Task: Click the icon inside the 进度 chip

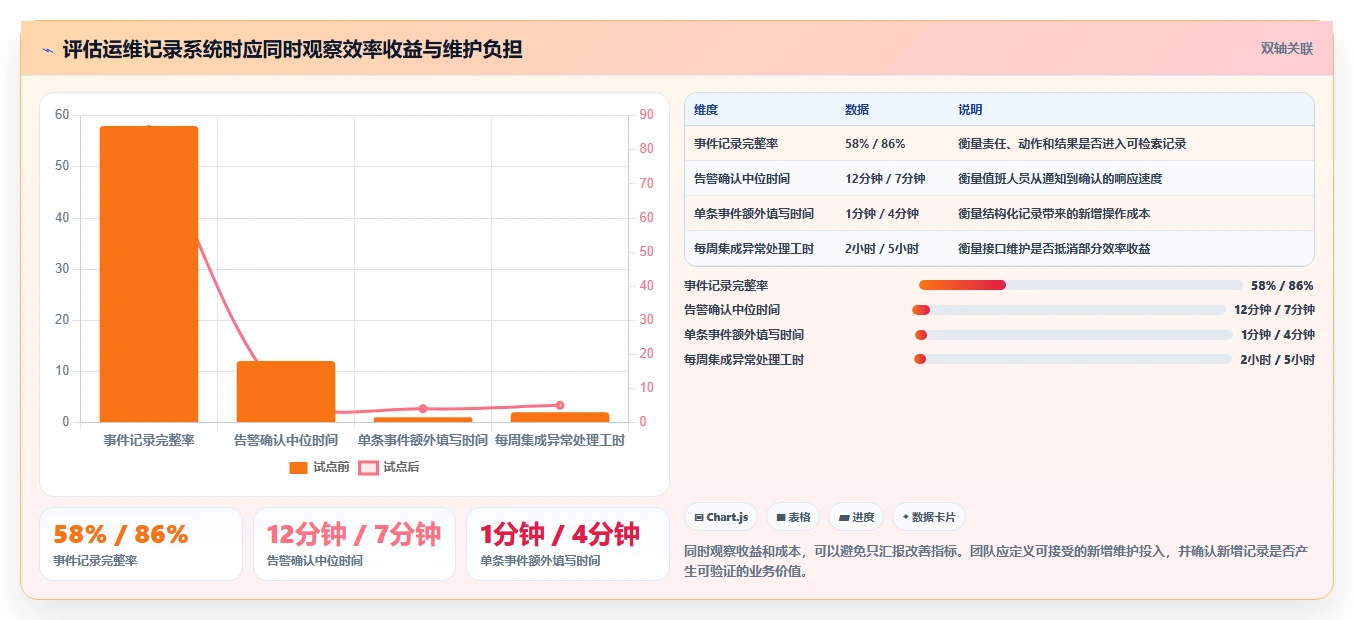Action: click(x=843, y=518)
